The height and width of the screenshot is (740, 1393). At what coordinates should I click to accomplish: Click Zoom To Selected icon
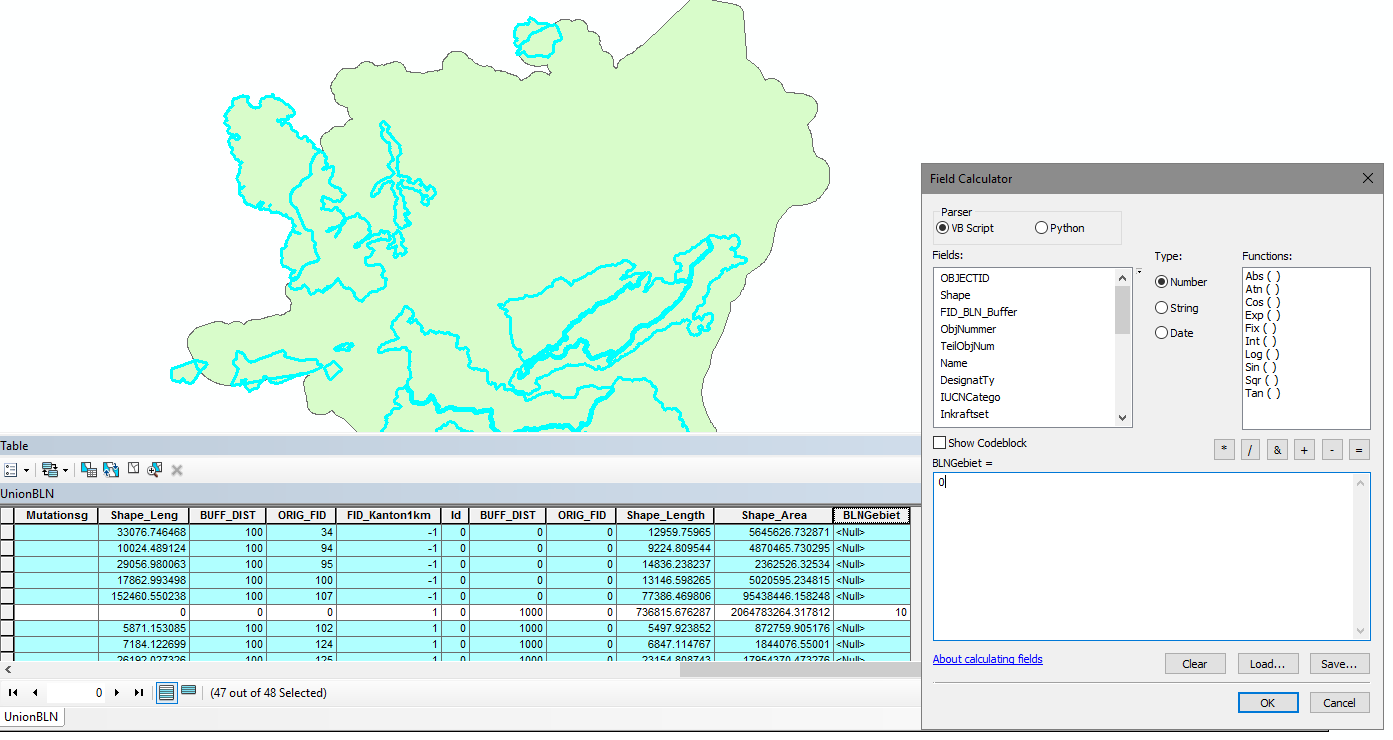155,469
